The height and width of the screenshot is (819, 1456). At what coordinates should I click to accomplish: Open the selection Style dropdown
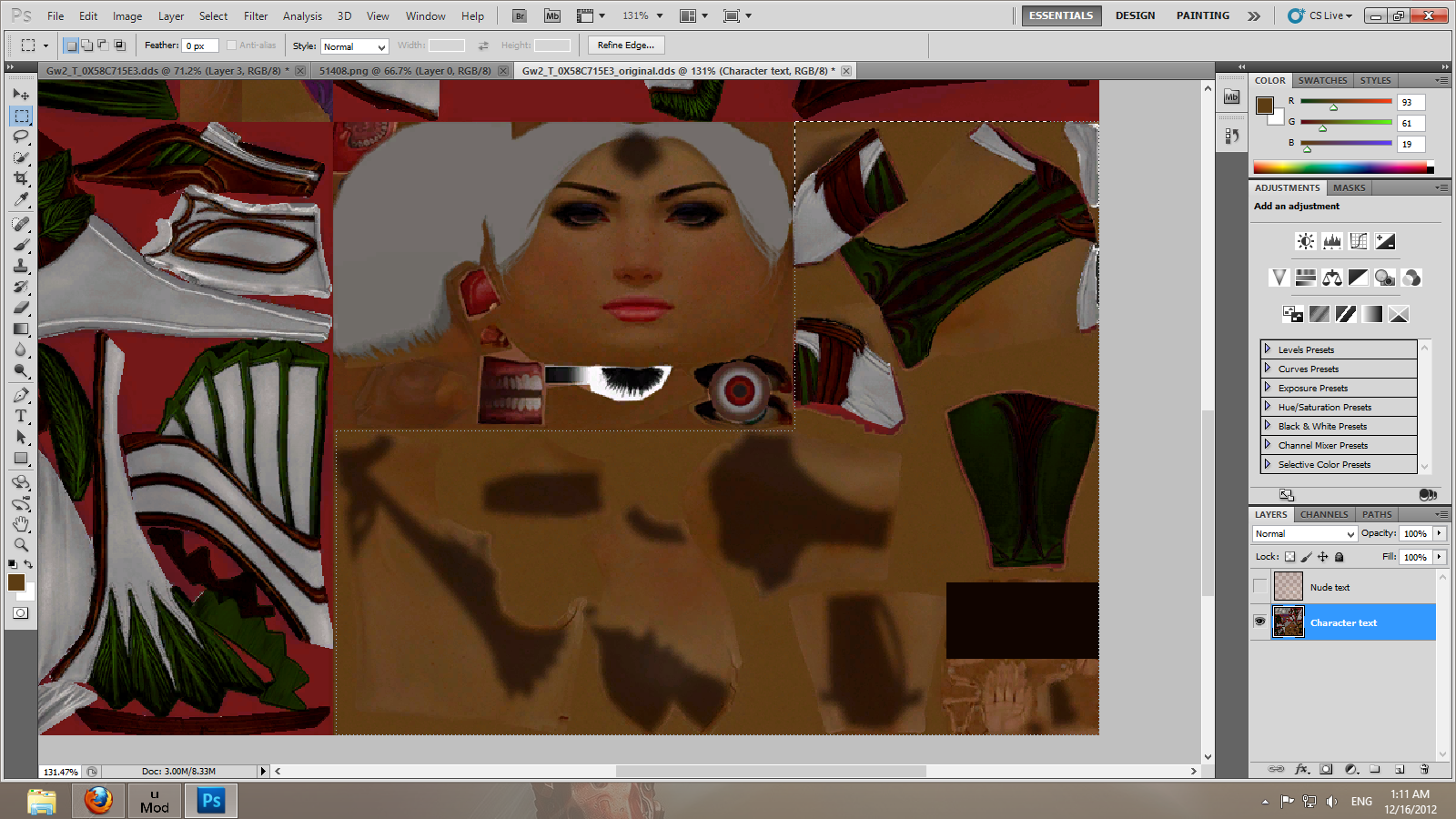coord(354,46)
